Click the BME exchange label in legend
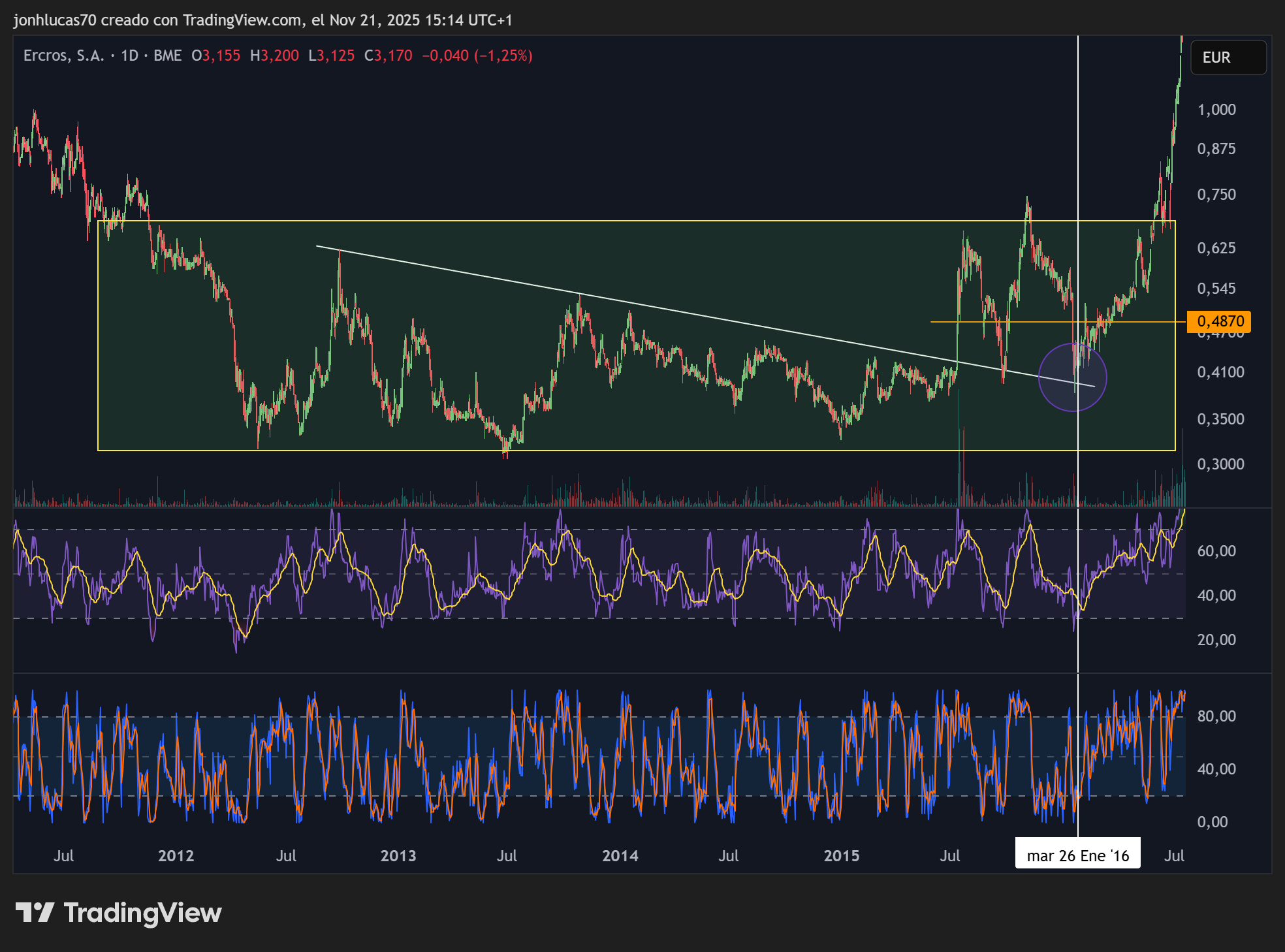 tap(167, 56)
